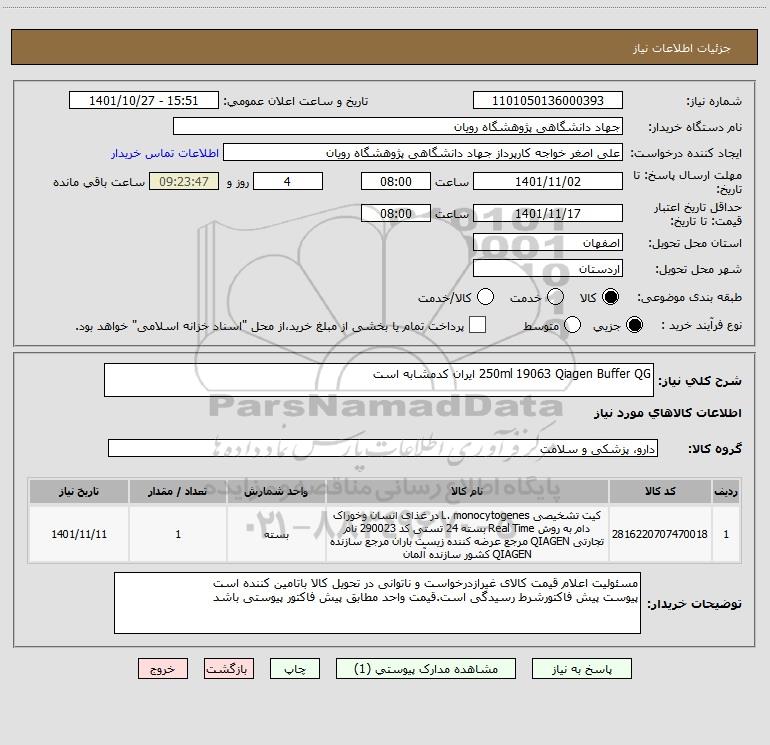Select the کالا/خدمت radio button
770x745 pixels.
click(486, 297)
